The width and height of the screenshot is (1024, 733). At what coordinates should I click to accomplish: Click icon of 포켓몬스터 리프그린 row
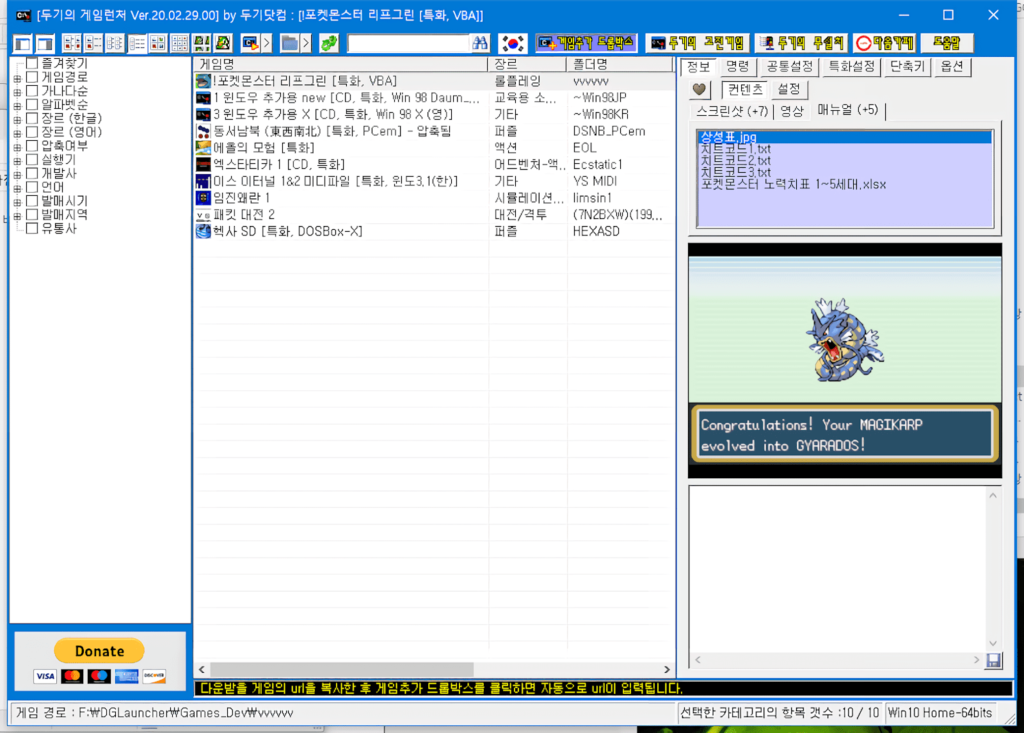(x=203, y=81)
